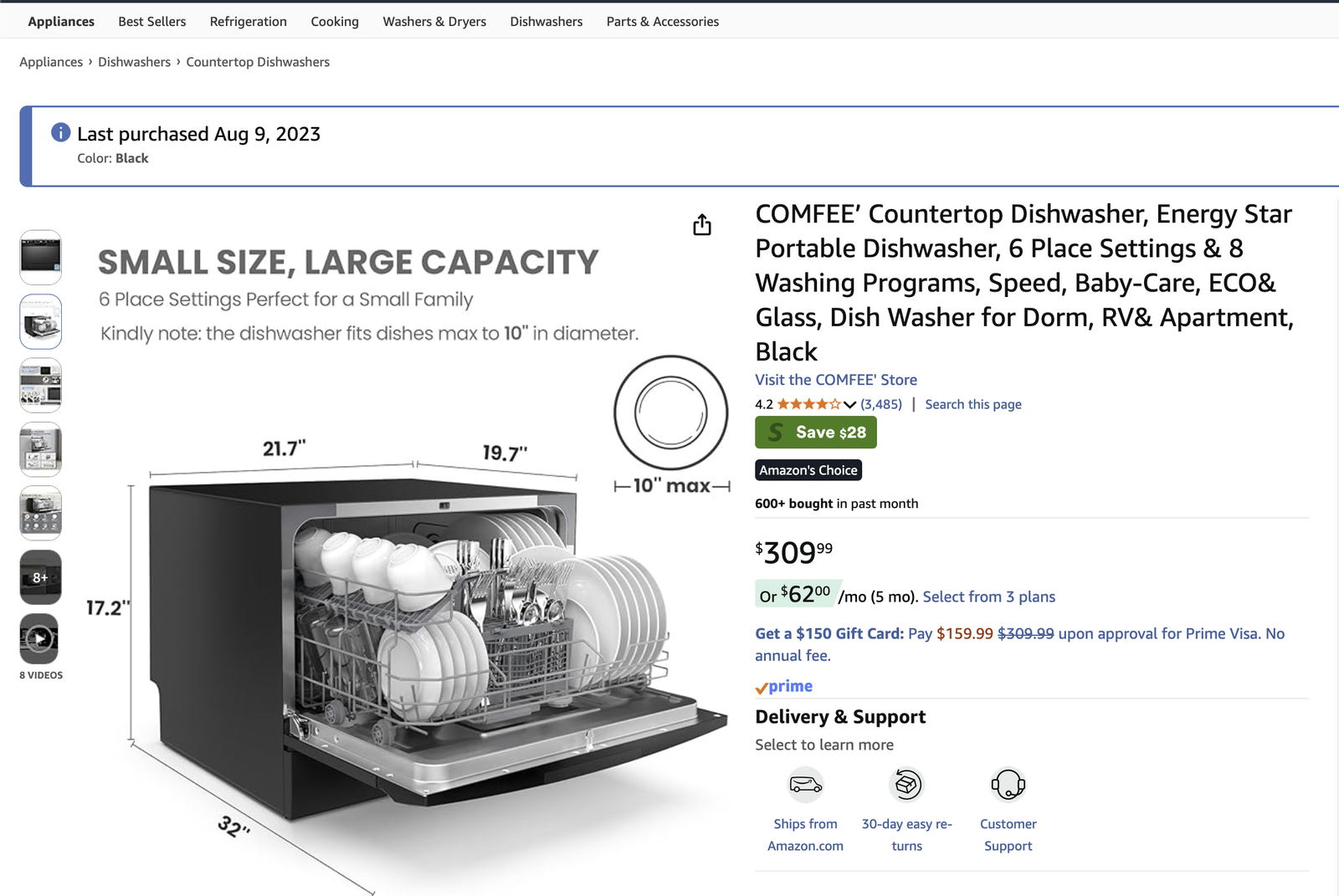Go to Washers & Dryers category
Viewport: 1339px width, 896px height.
(434, 22)
